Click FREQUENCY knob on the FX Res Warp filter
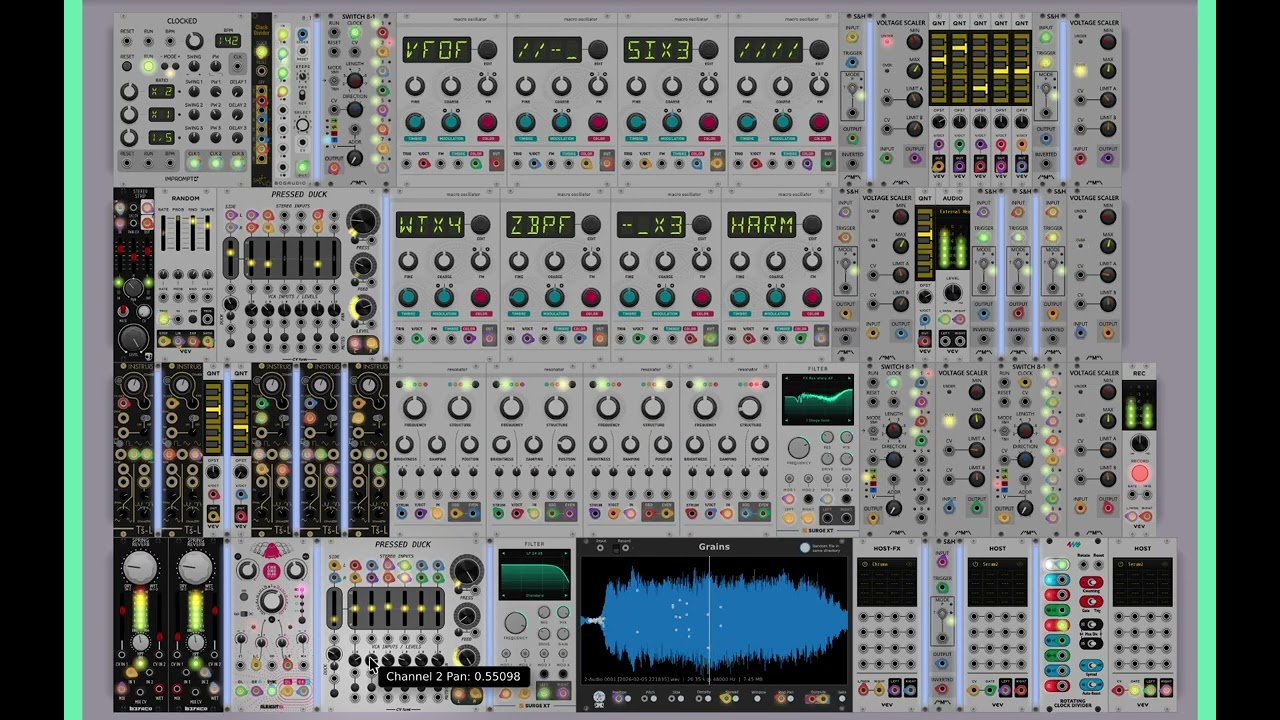The width and height of the screenshot is (1280, 720). pos(799,448)
